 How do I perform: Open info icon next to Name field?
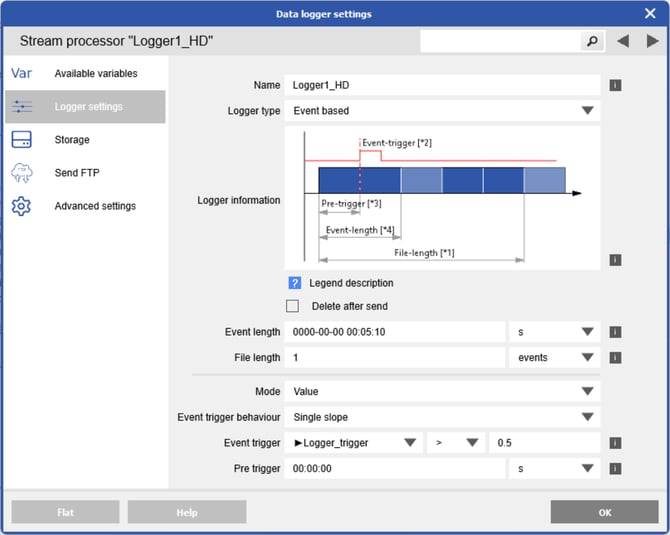point(615,85)
